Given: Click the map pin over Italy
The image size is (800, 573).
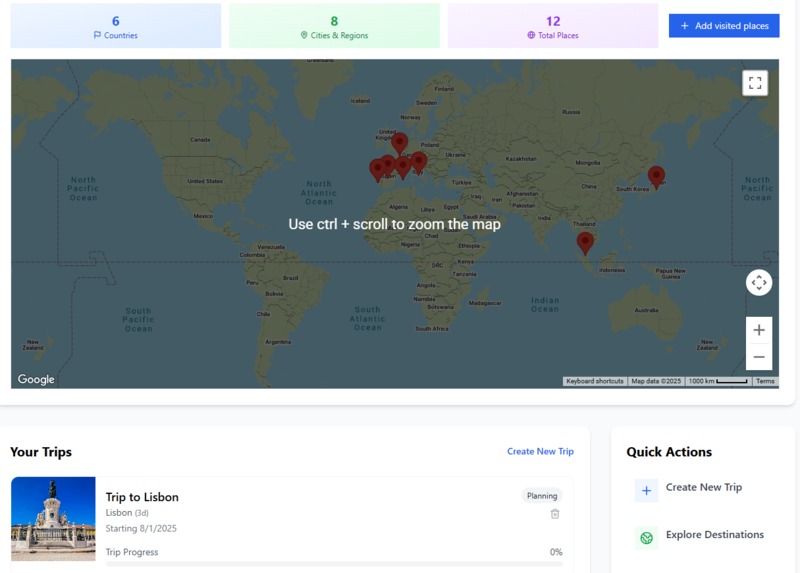Looking at the screenshot, I should click(x=419, y=162).
